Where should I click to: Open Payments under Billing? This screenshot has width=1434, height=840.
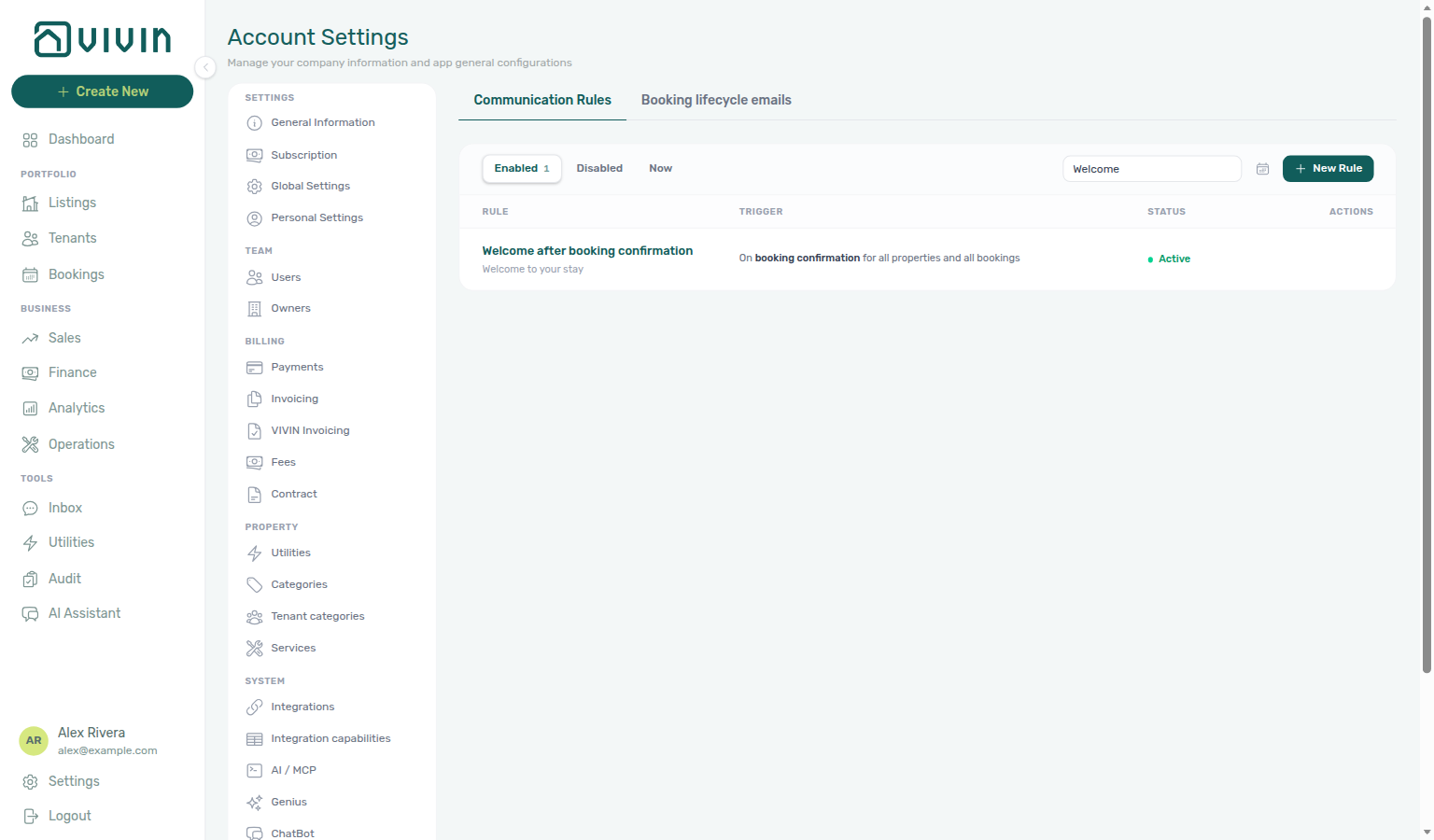pos(297,367)
